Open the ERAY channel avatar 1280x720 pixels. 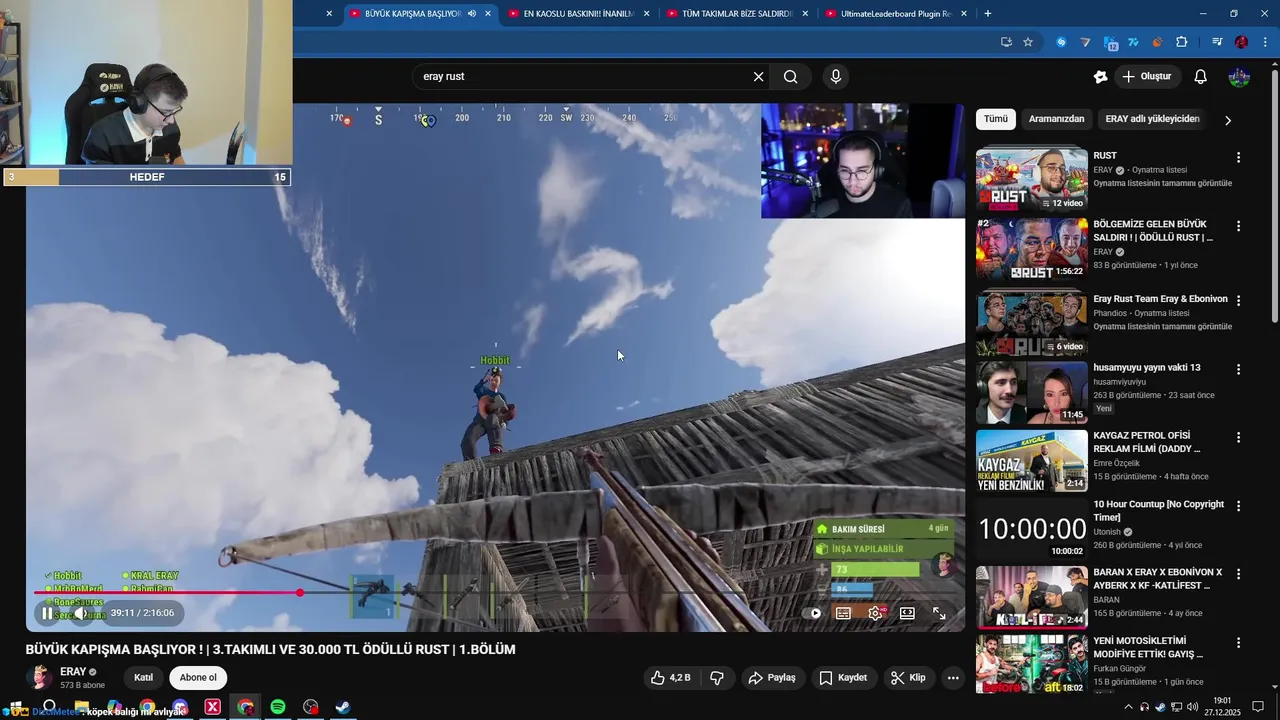pos(39,677)
